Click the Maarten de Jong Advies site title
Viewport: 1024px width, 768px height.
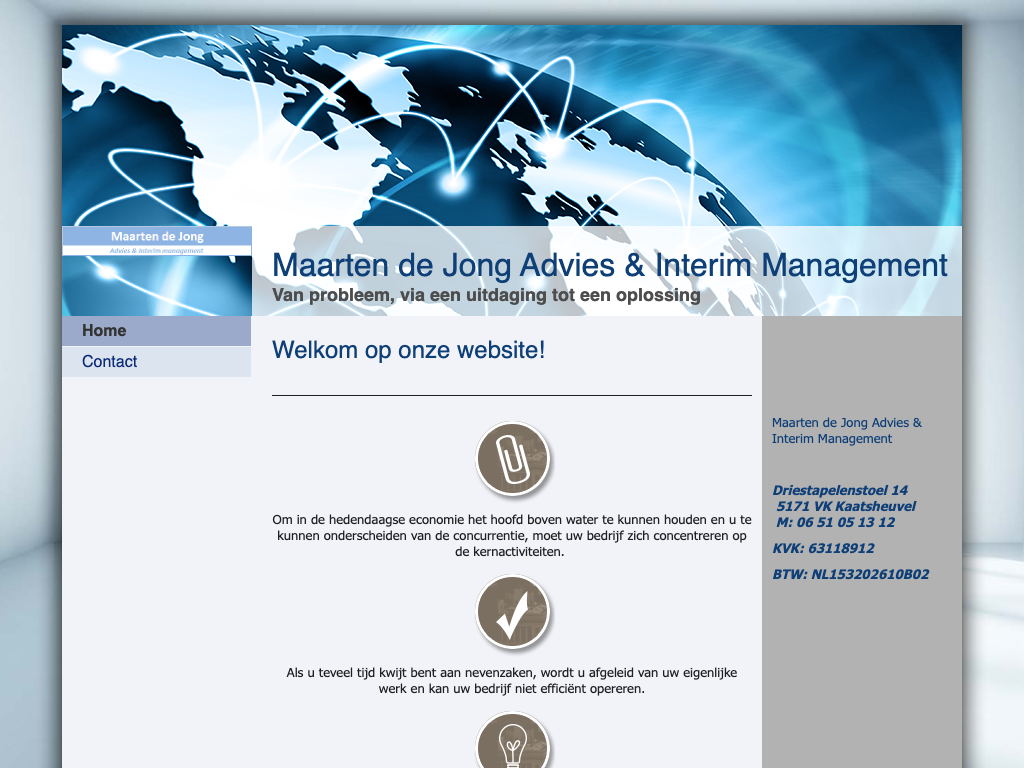[609, 266]
